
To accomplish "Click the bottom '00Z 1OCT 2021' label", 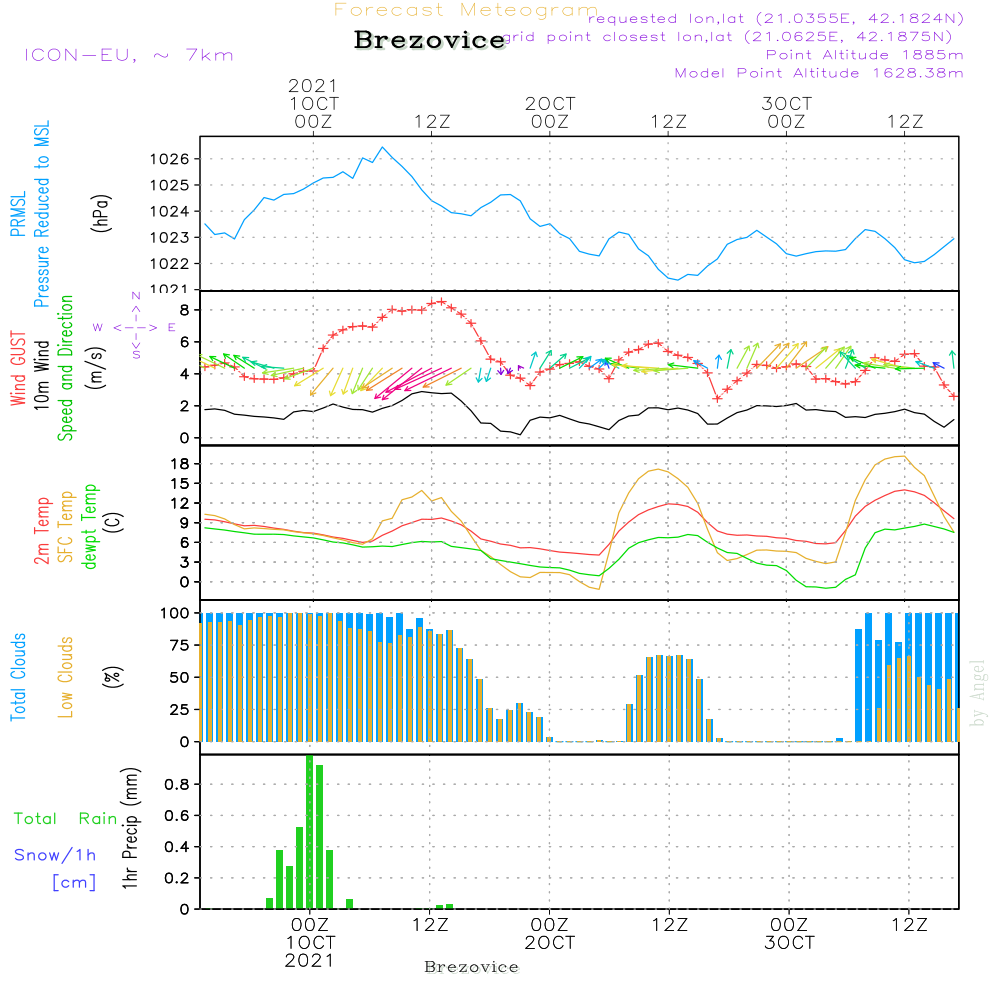I will 310,942.
